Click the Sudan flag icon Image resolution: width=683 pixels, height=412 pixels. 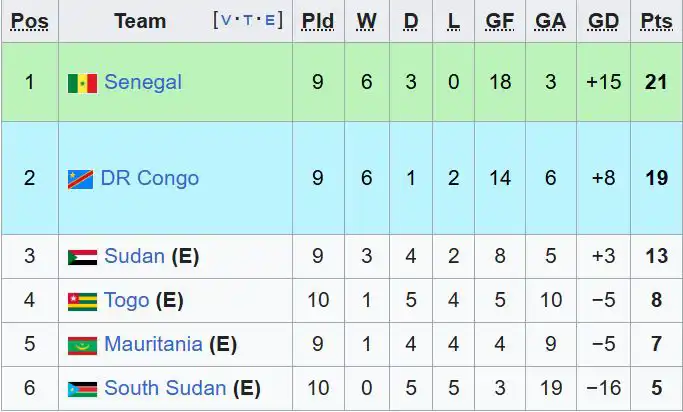[83, 257]
